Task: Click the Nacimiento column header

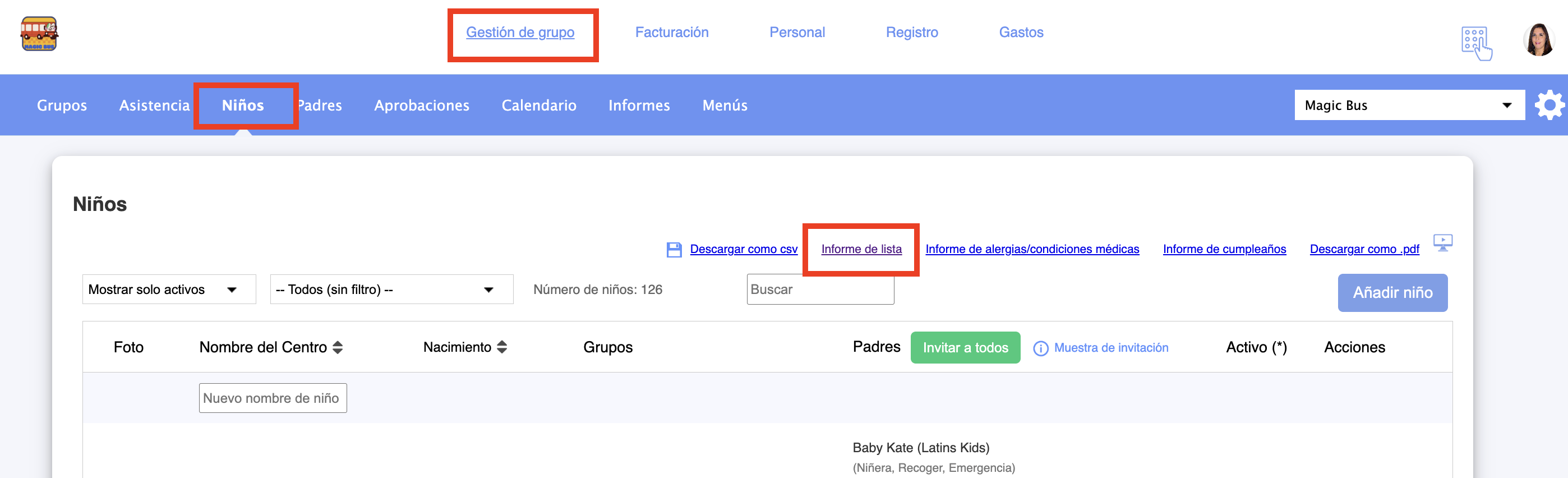Action: pyautogui.click(x=457, y=347)
